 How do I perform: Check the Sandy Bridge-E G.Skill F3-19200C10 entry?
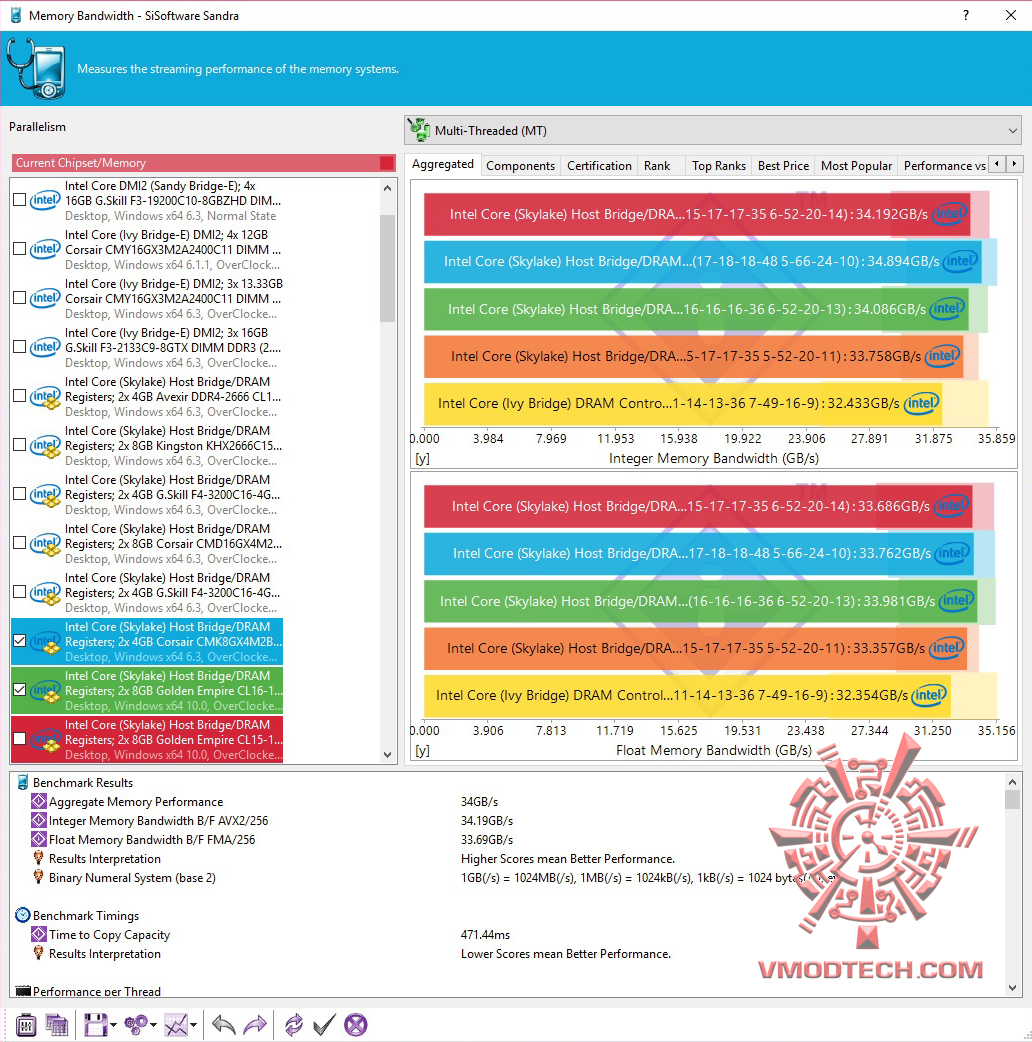(x=20, y=200)
